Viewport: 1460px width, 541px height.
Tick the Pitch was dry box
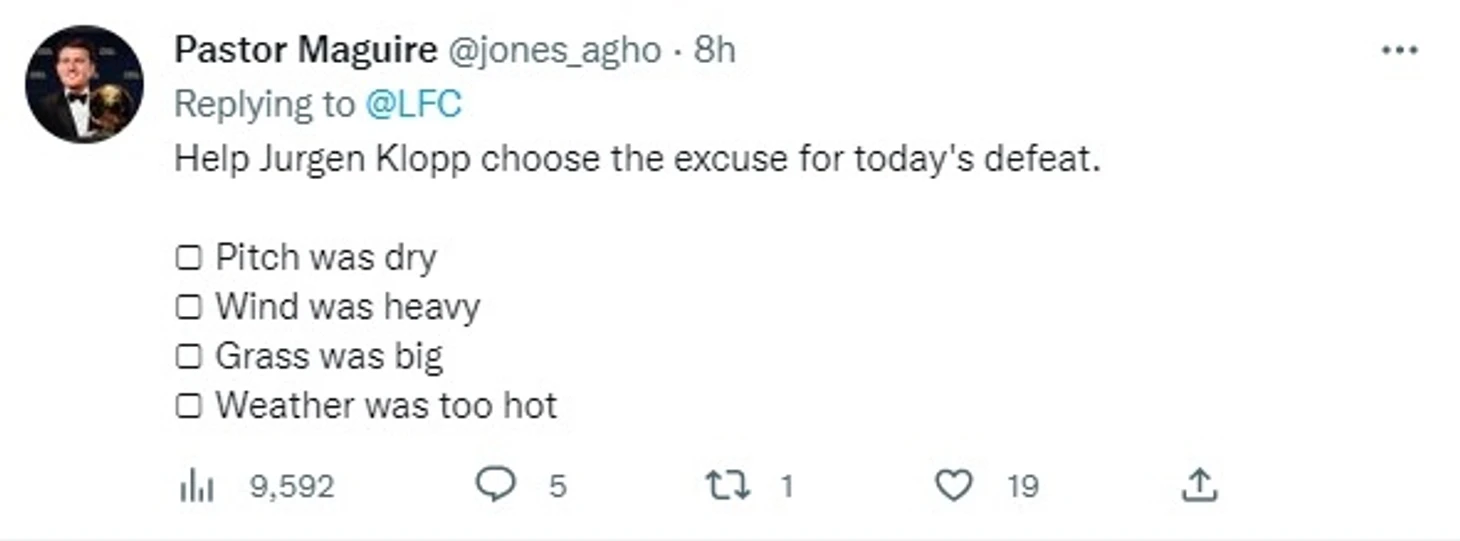coord(188,258)
